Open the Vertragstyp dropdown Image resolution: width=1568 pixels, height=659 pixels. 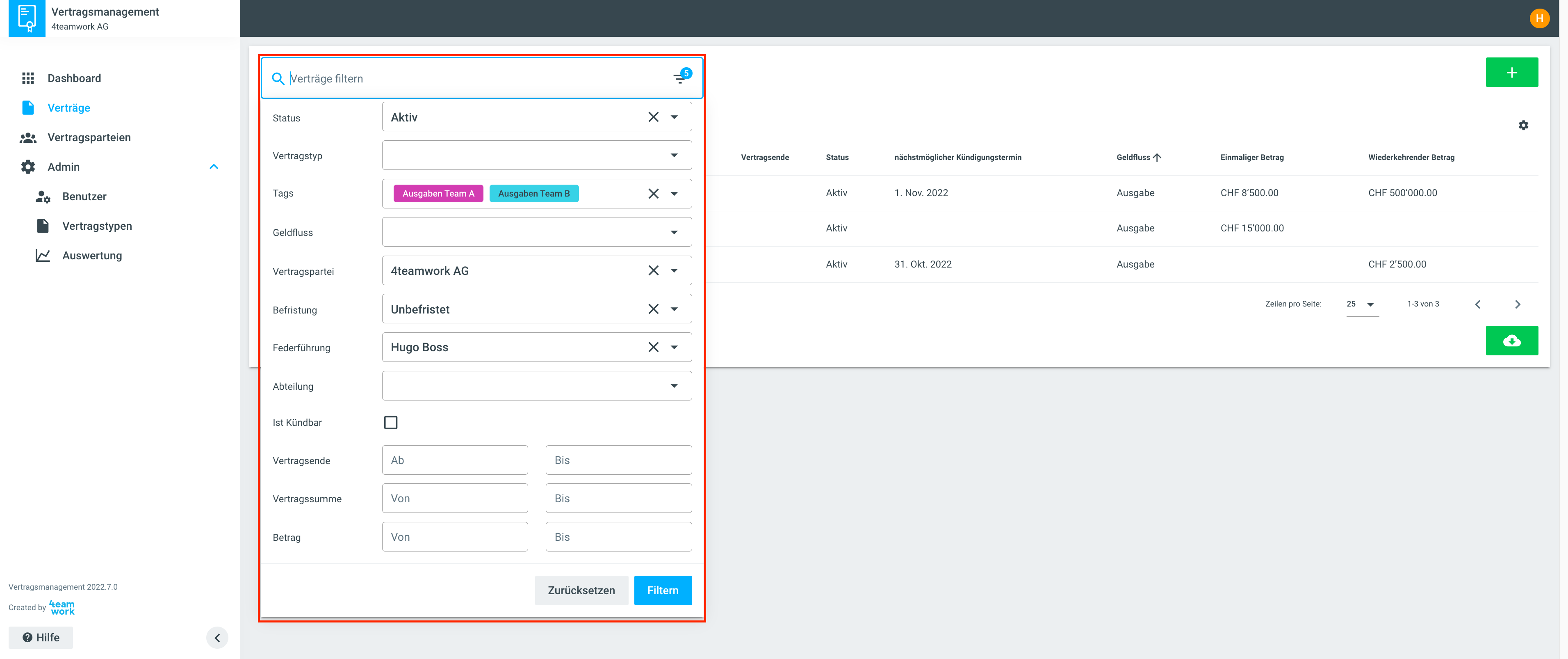tap(536, 155)
